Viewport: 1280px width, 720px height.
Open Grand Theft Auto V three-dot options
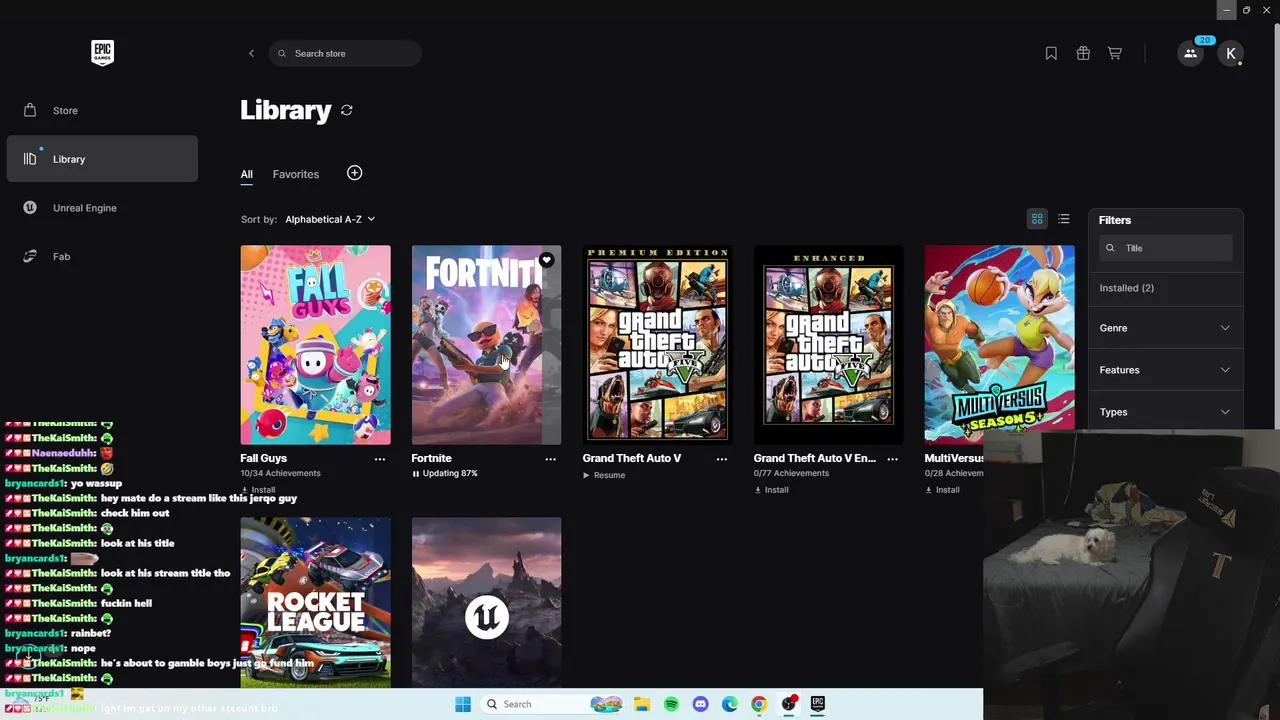pos(722,459)
